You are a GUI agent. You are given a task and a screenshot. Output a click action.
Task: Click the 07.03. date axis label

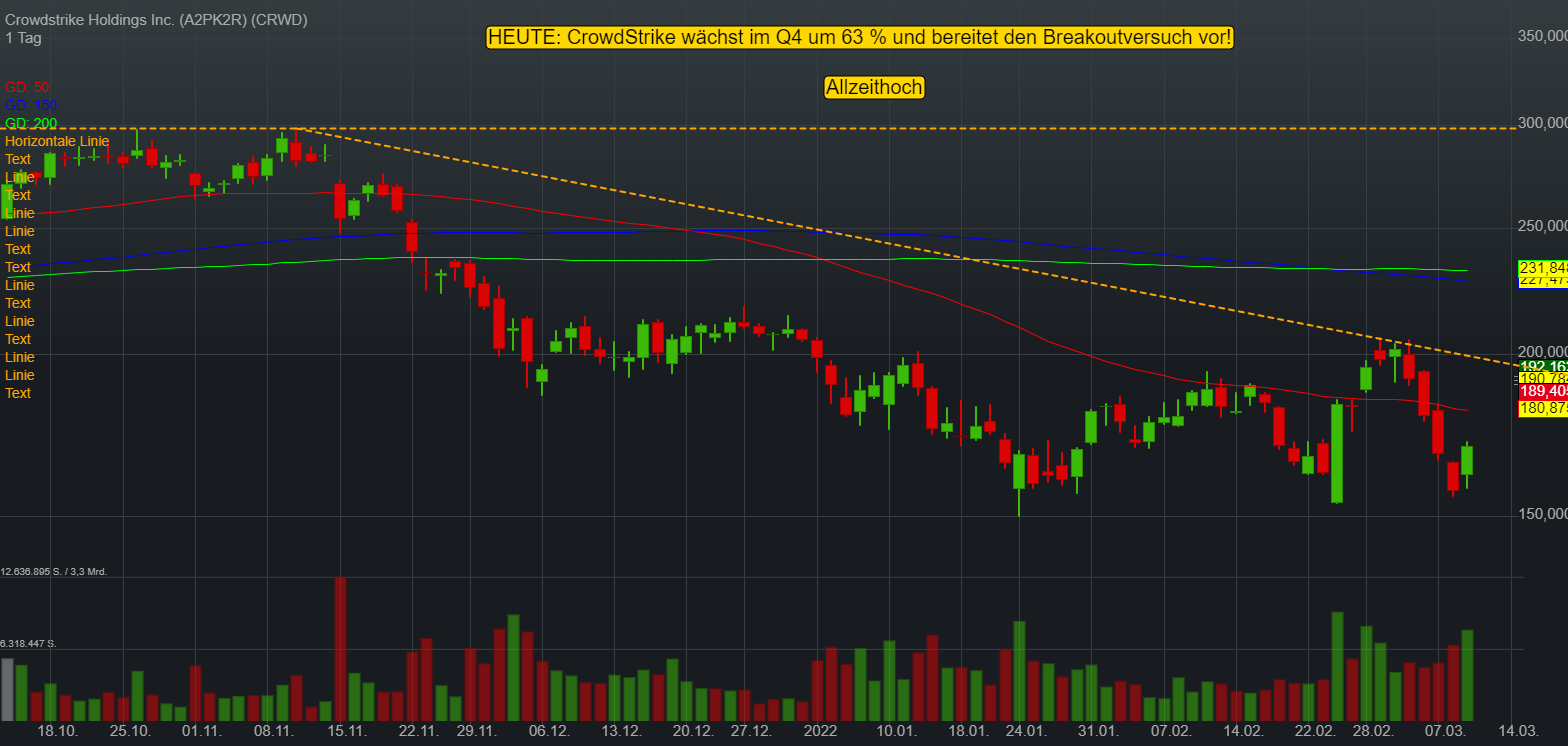click(1445, 732)
